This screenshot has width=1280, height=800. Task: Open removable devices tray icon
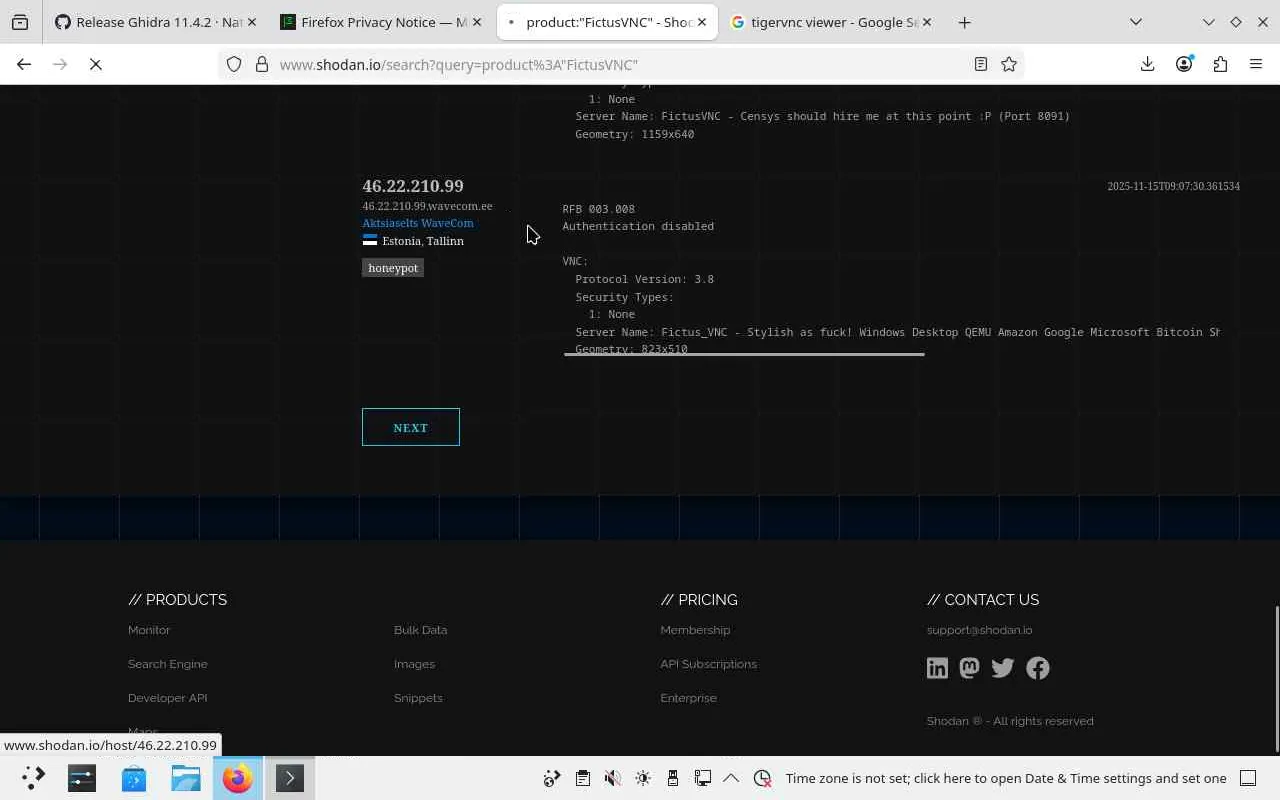click(x=673, y=778)
